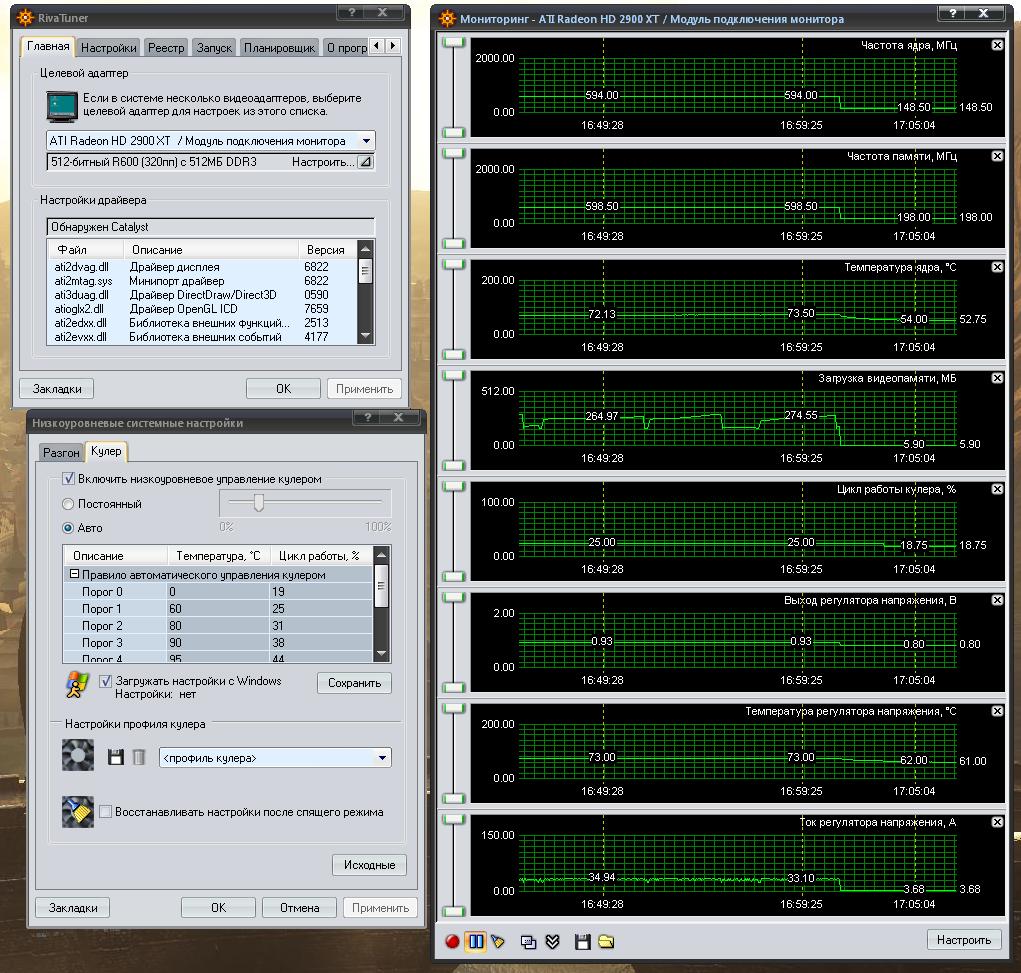
Task: Open log file with the folder icon
Action: (606, 942)
